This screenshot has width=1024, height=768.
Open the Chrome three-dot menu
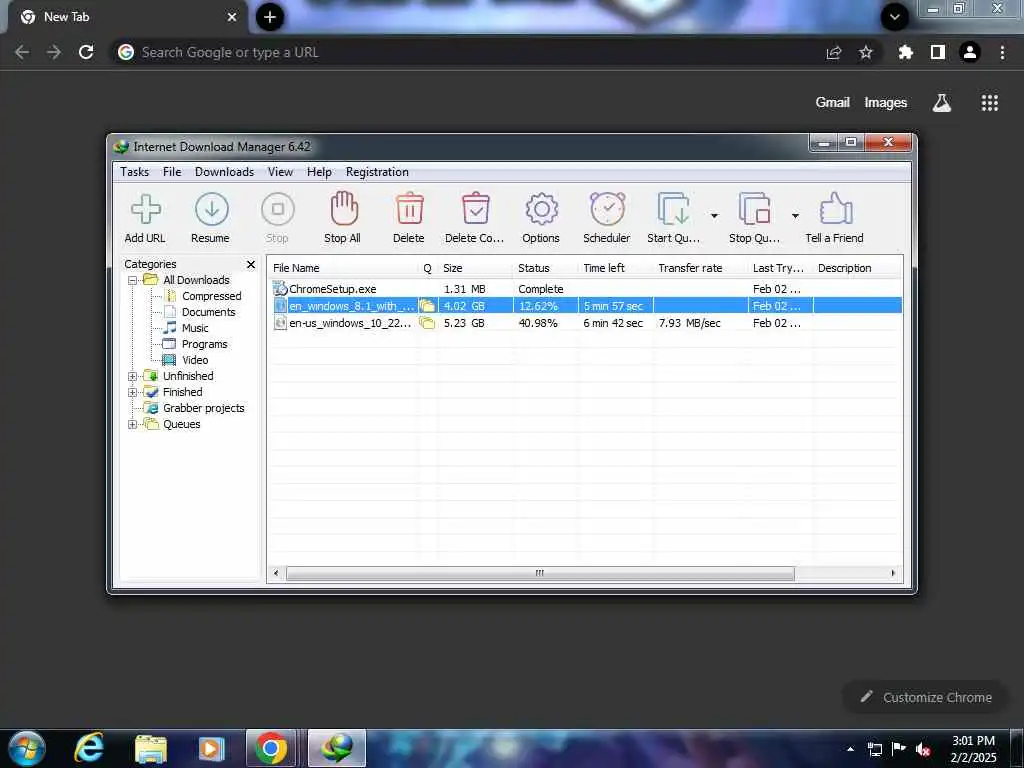1002,52
